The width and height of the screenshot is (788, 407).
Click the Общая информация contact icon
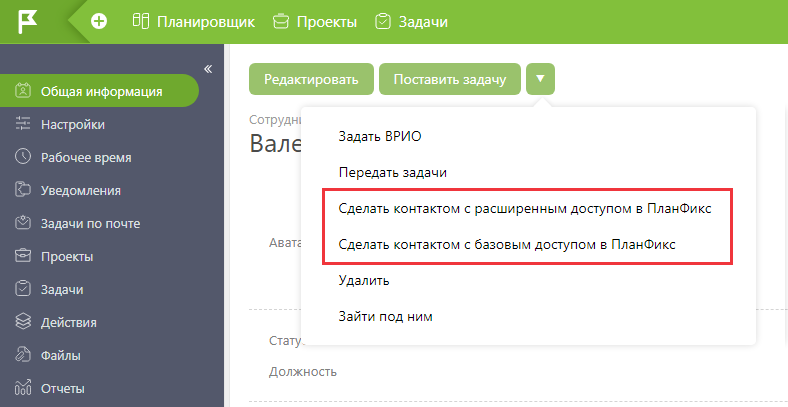[x=23, y=91]
